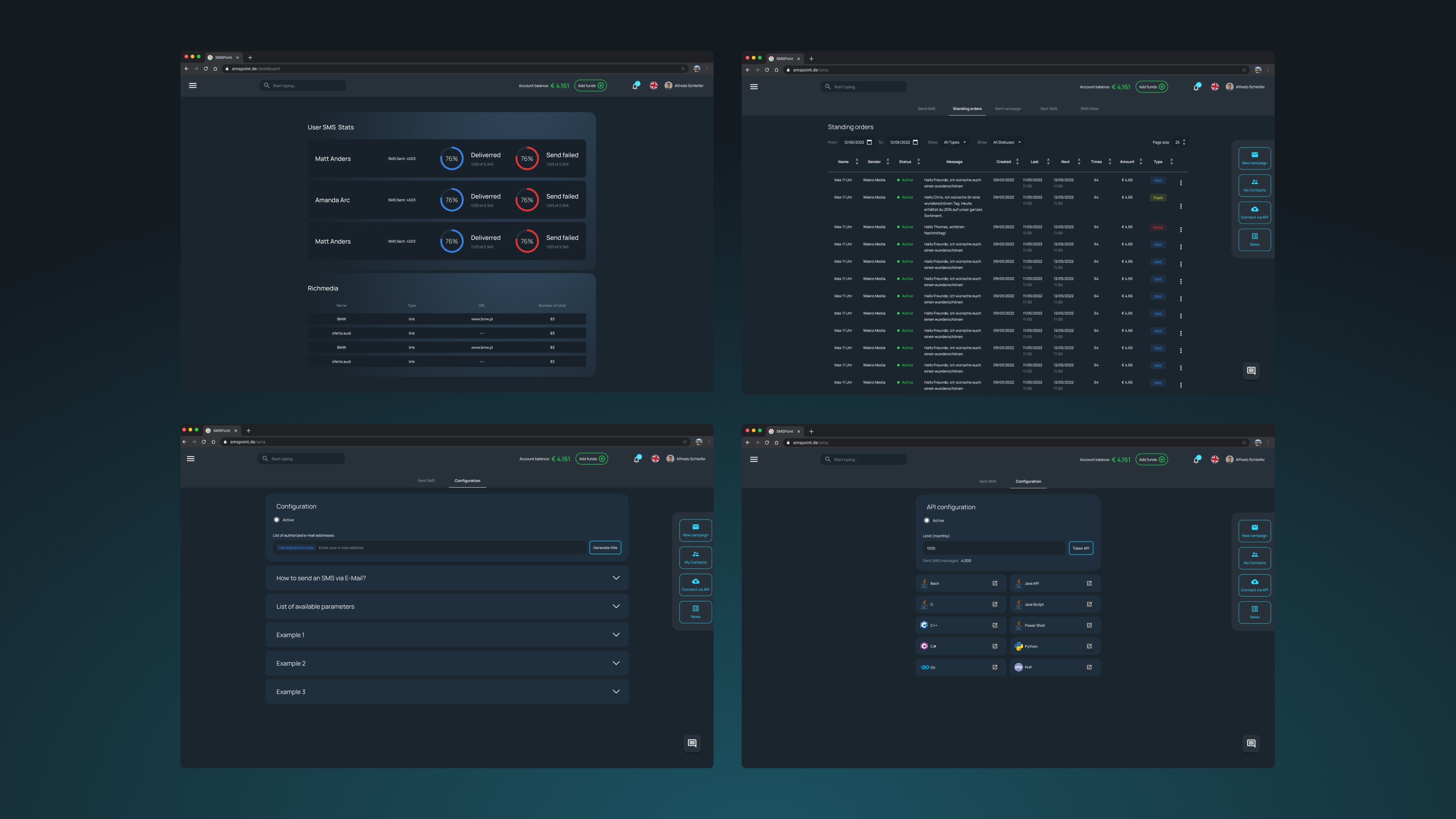Viewport: 1456px width, 819px height.
Task: Open options menu for the Flash order row
Action: point(1181,206)
